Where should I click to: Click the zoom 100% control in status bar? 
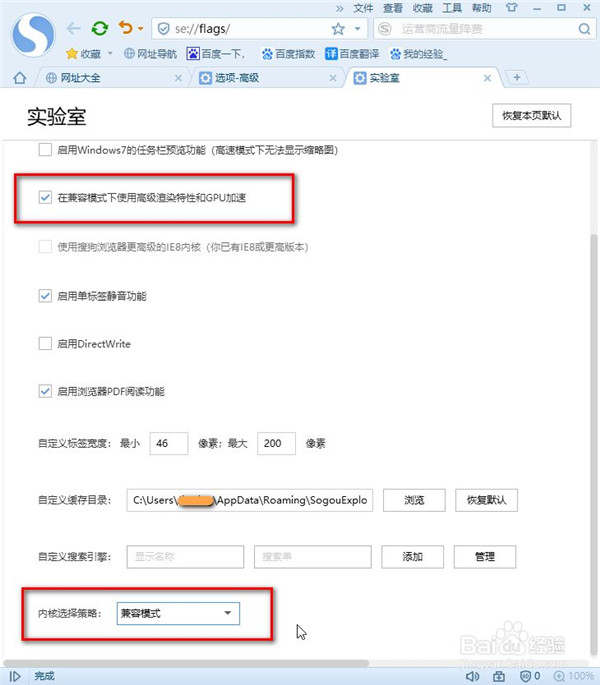click(x=576, y=676)
